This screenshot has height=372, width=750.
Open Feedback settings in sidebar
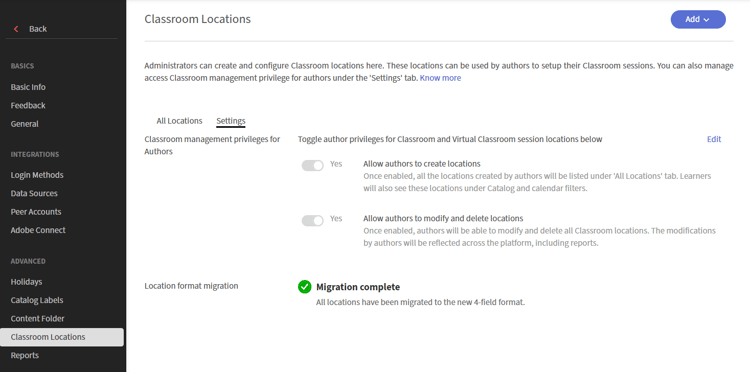pos(28,105)
